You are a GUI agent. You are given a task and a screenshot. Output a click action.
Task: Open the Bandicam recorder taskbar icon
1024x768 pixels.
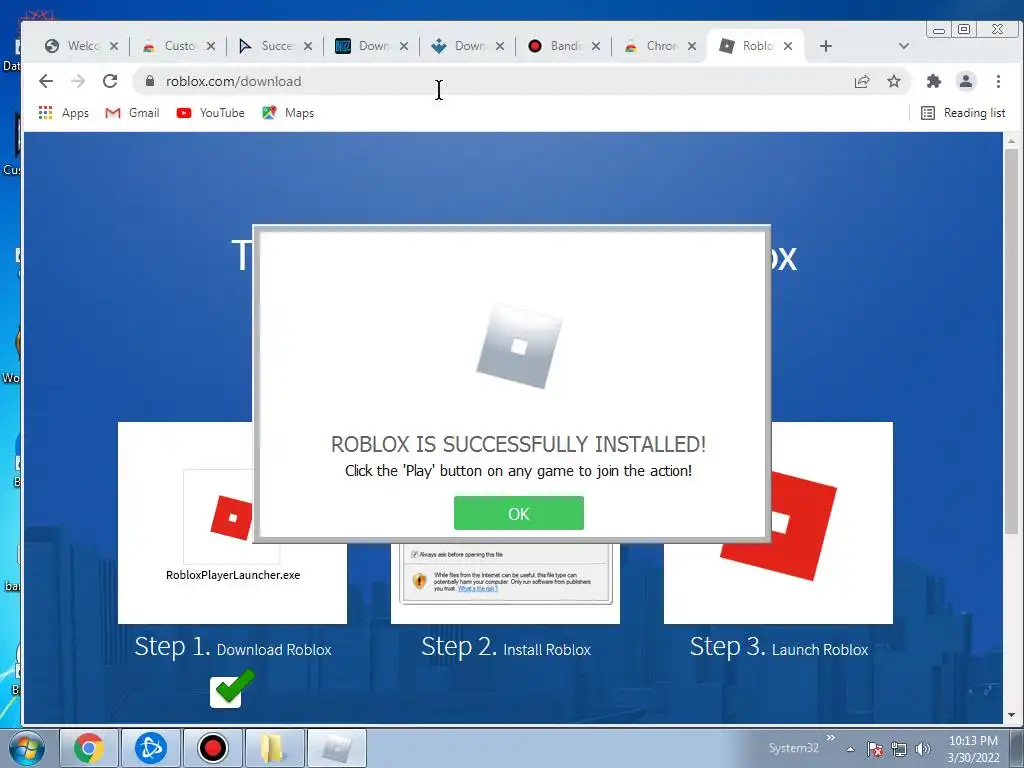coord(212,748)
